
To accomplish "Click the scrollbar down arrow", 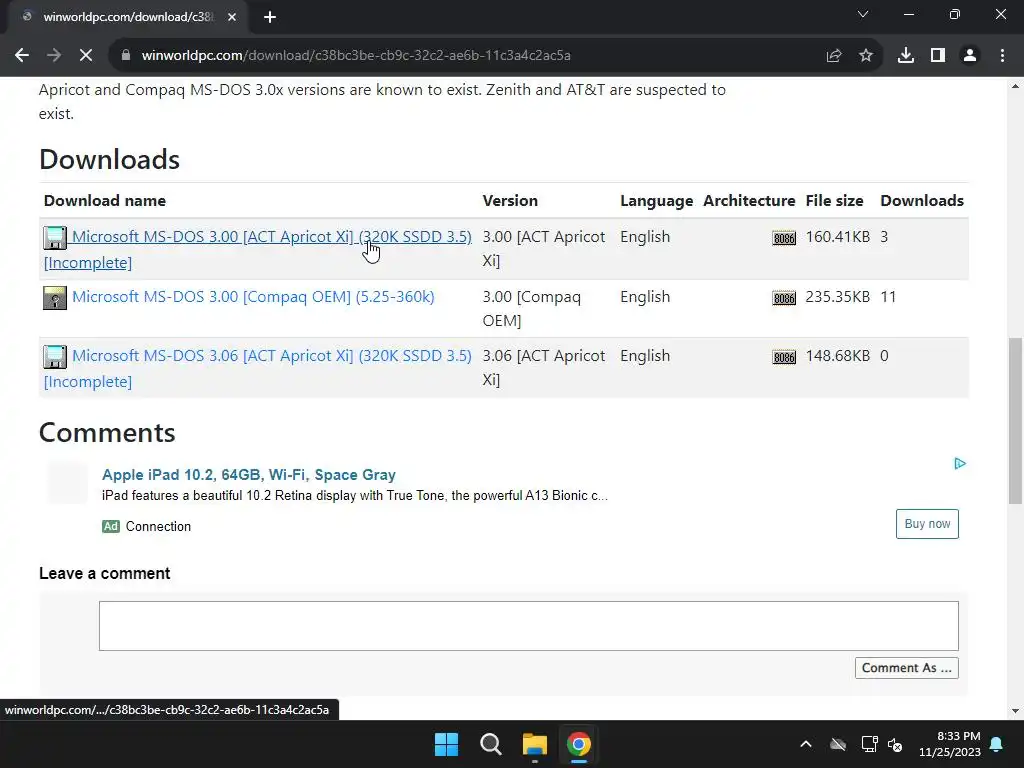I will click(x=1015, y=711).
